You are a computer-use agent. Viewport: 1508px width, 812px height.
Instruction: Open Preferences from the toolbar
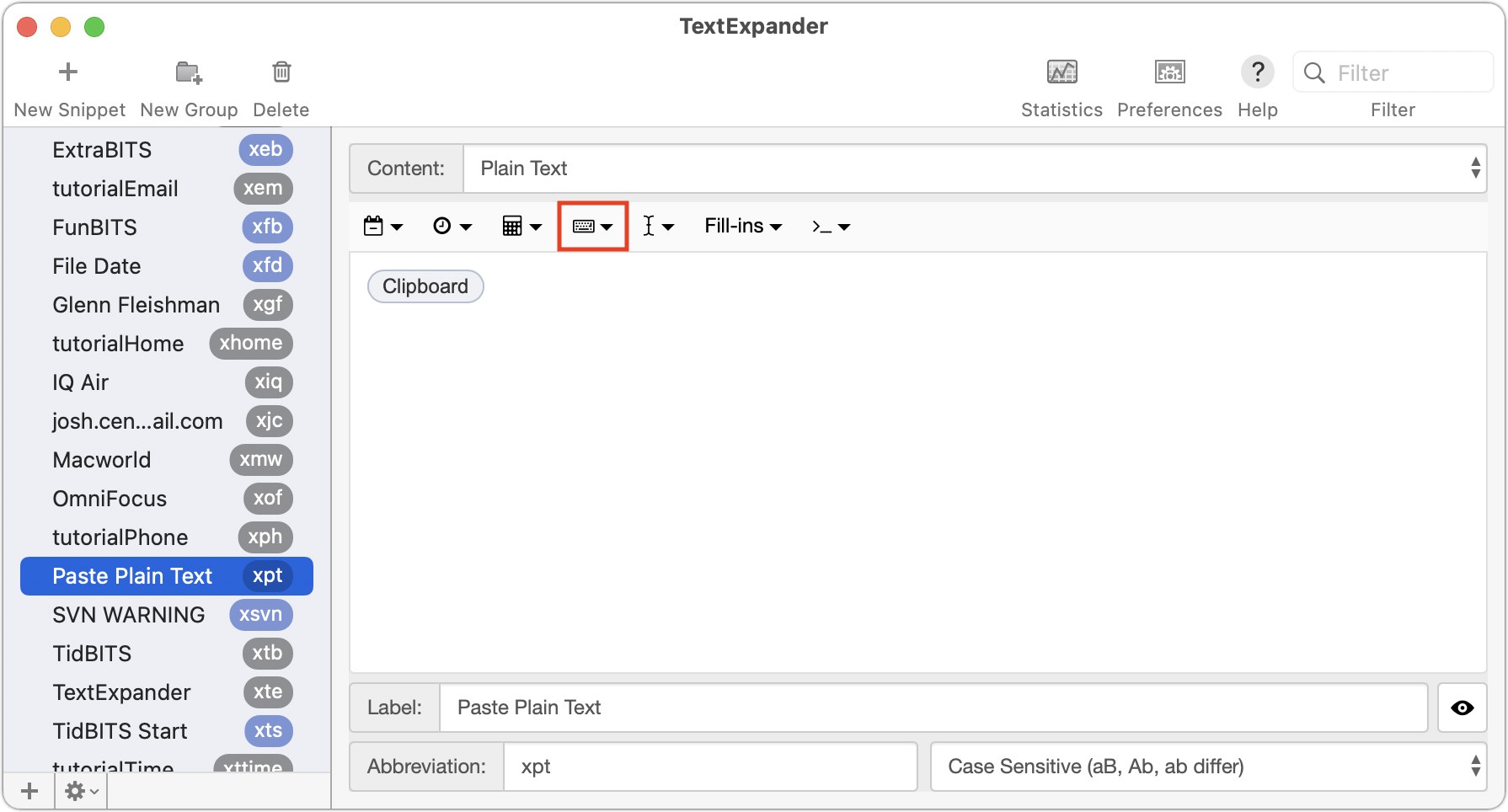(1169, 72)
